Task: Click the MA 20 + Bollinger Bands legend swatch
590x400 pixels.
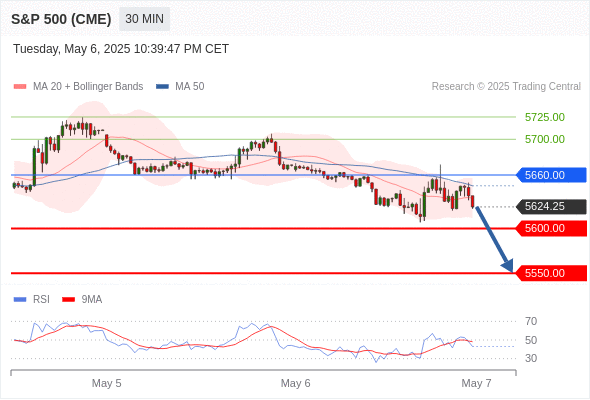Action: coord(20,87)
